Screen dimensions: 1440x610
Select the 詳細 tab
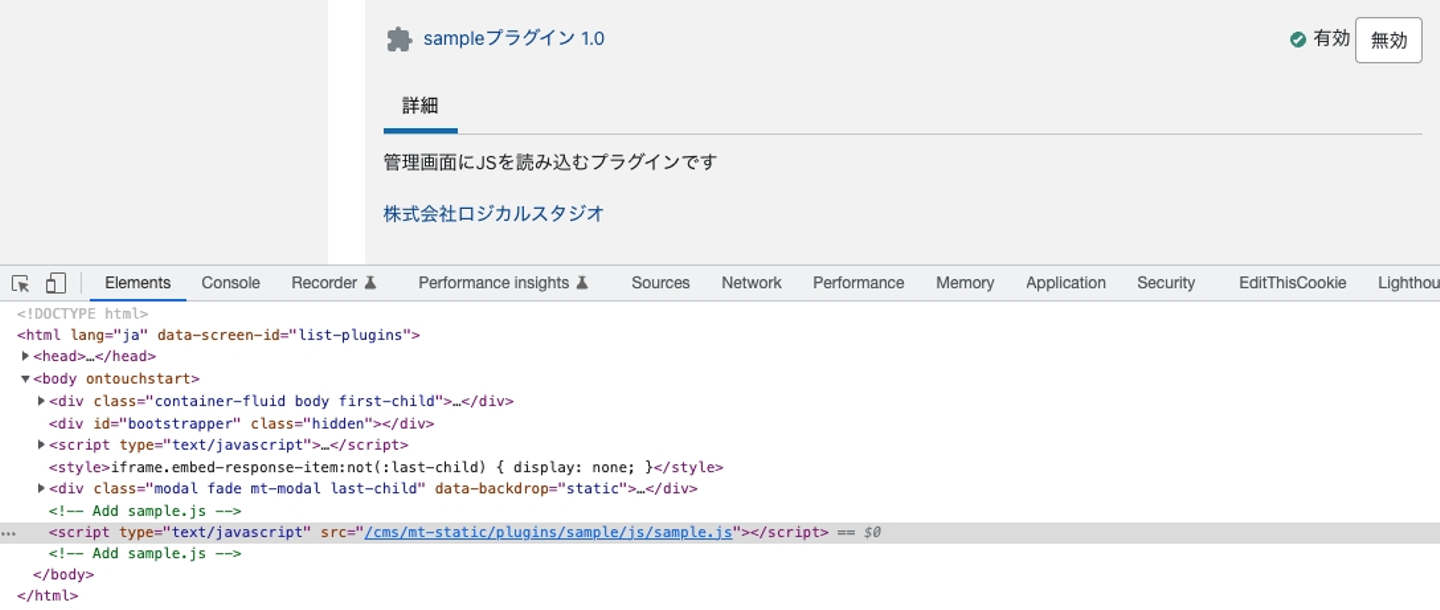(420, 106)
